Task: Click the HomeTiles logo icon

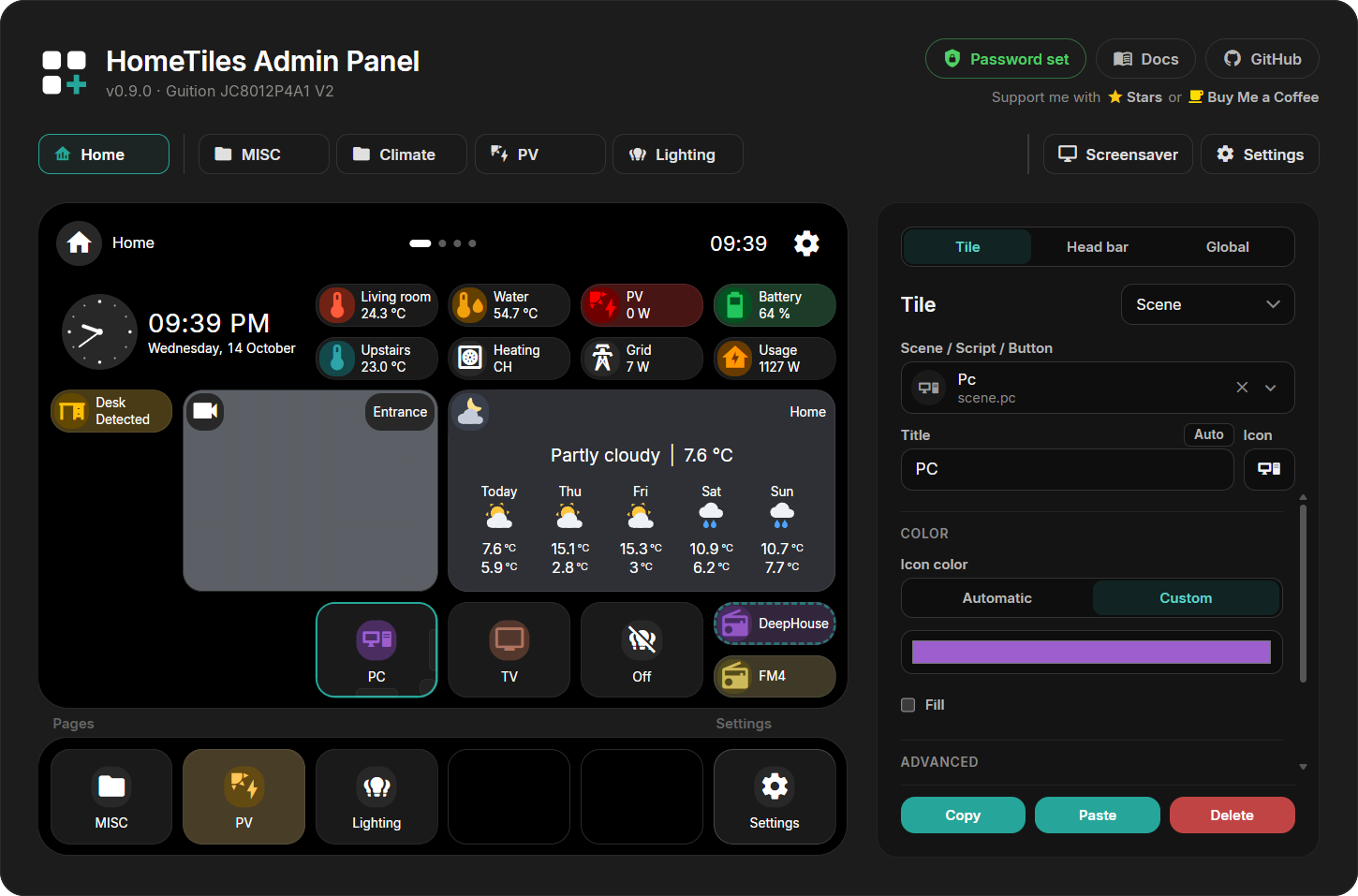Action: [65, 73]
